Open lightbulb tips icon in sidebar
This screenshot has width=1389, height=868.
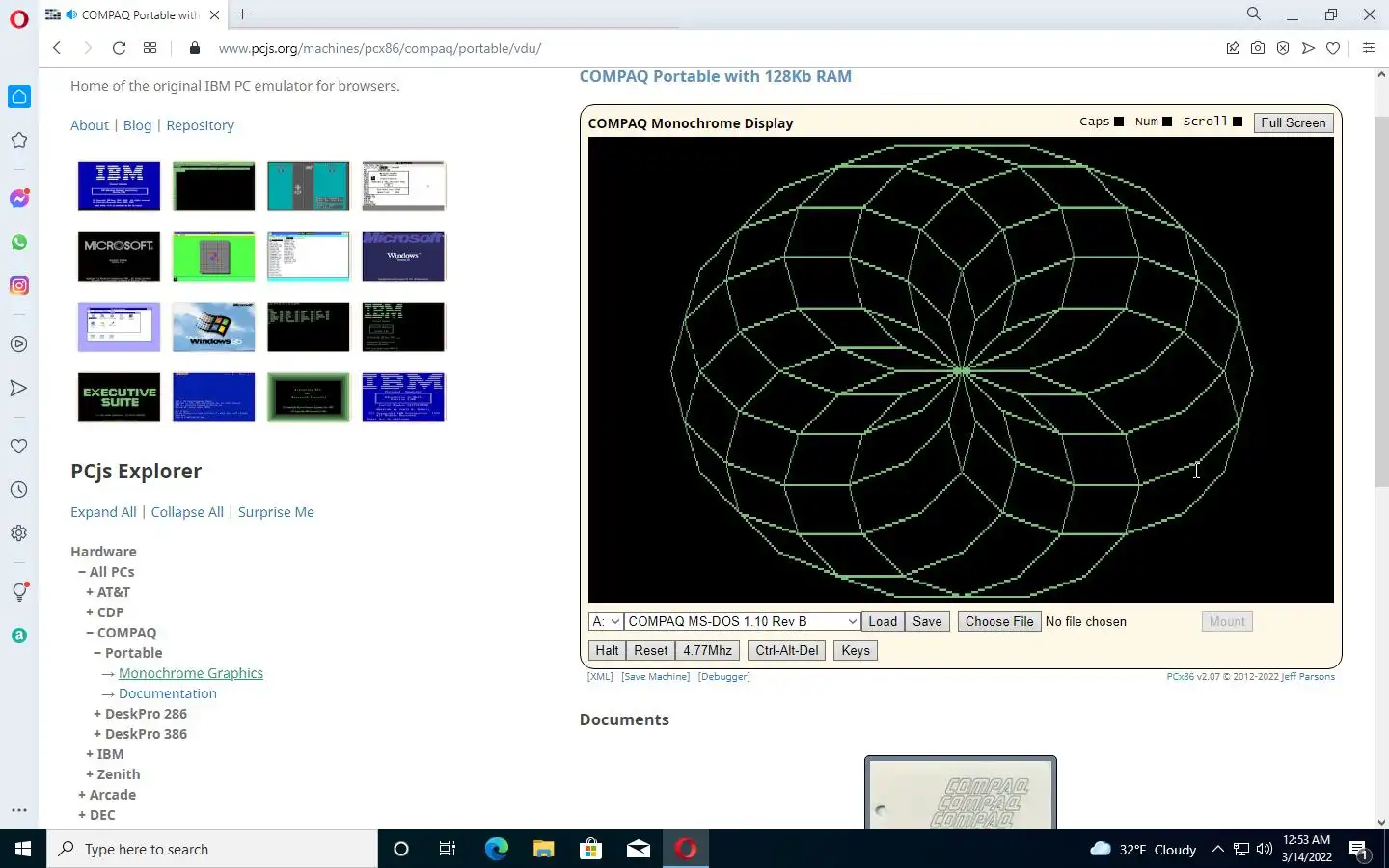click(19, 592)
